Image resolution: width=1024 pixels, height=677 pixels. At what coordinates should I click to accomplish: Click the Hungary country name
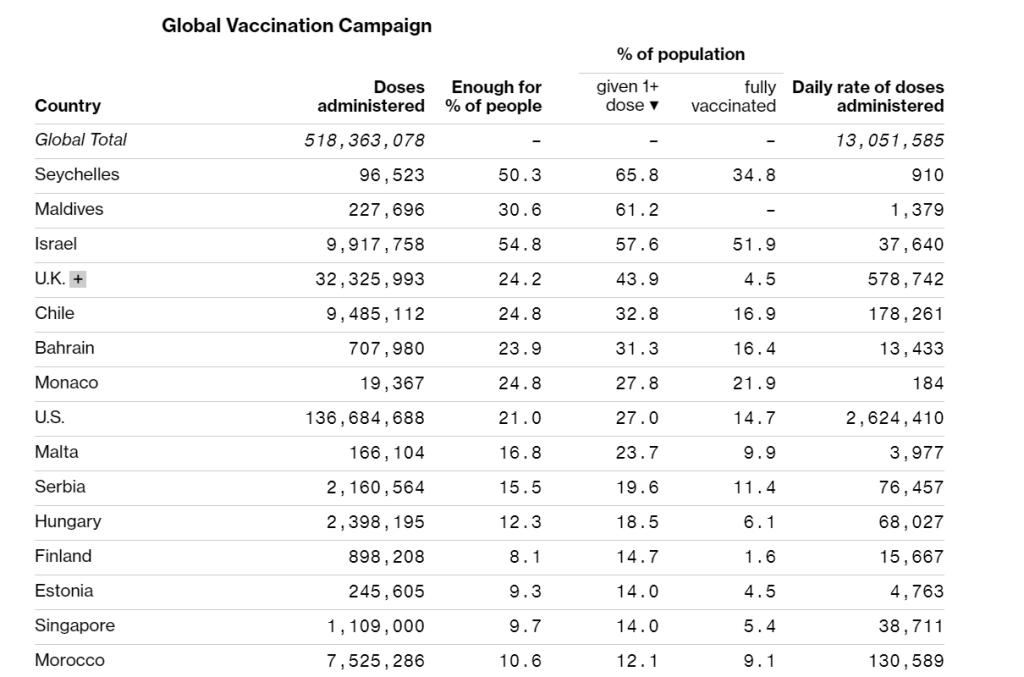click(68, 522)
